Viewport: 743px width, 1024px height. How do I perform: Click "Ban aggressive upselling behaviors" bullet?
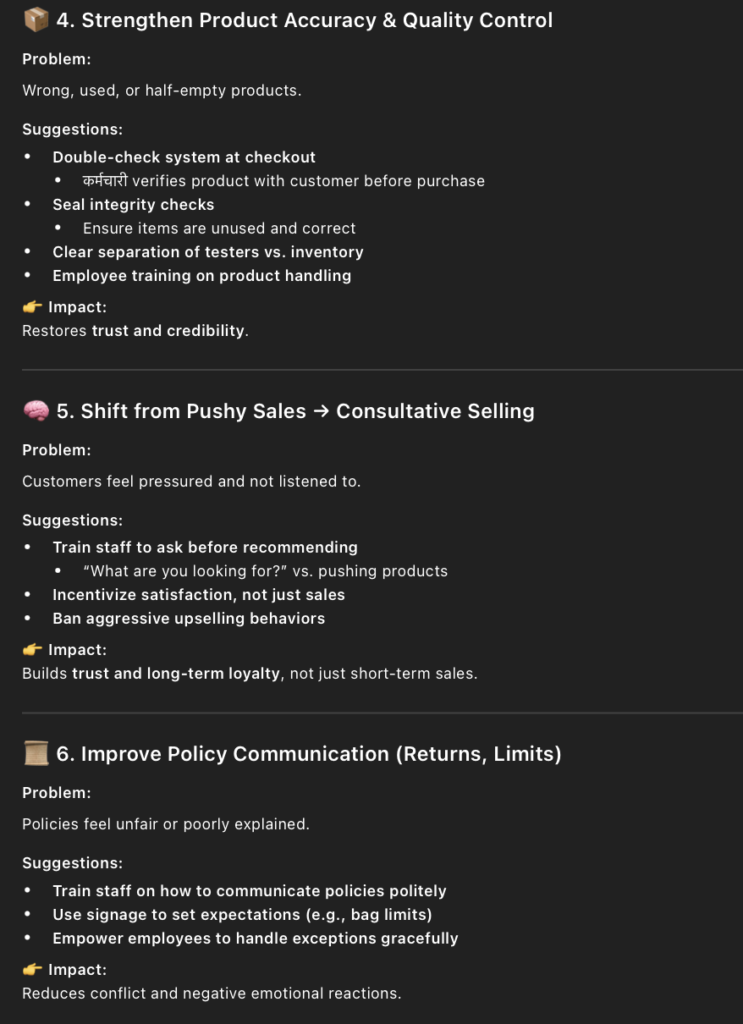point(189,619)
